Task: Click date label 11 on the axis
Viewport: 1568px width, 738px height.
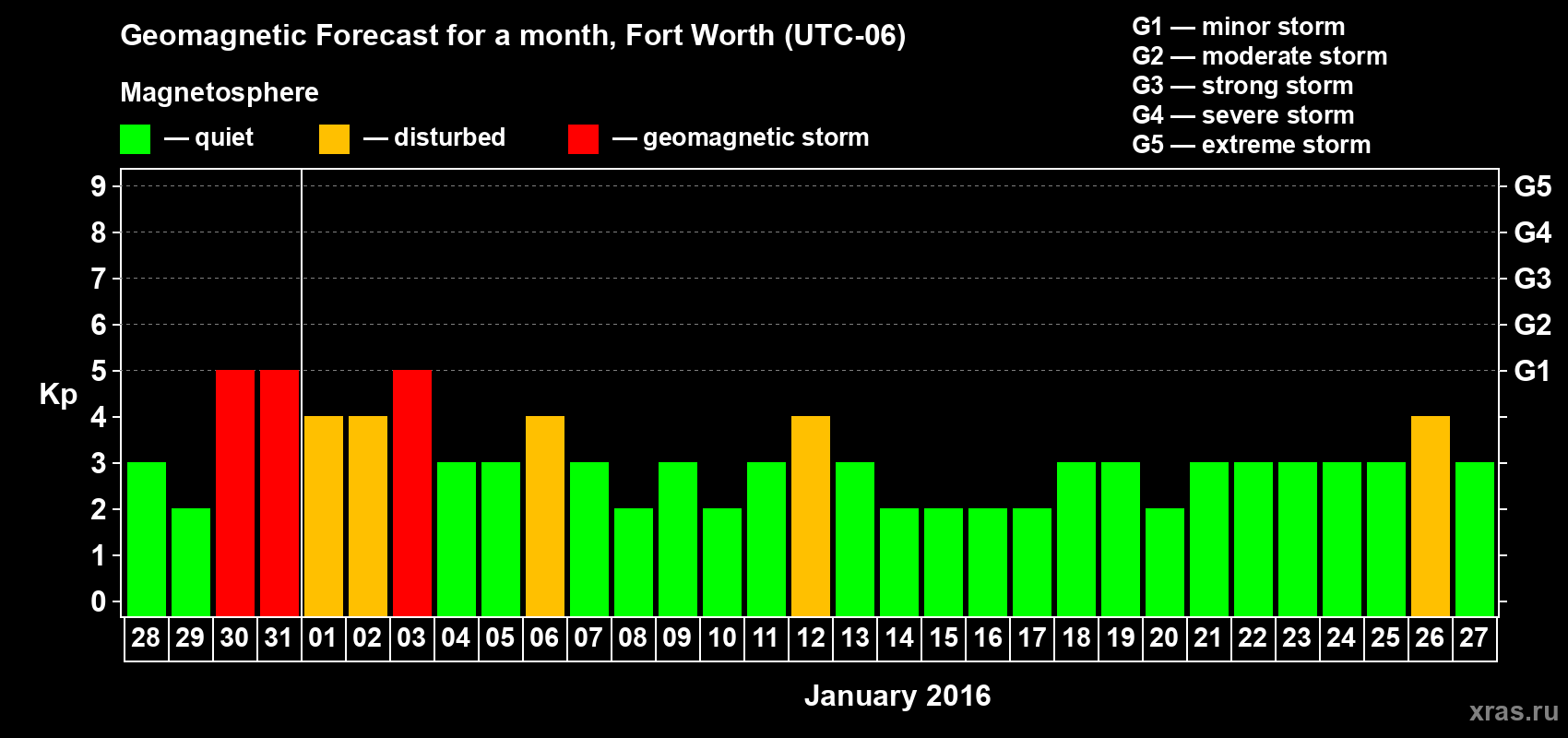Action: 766,638
